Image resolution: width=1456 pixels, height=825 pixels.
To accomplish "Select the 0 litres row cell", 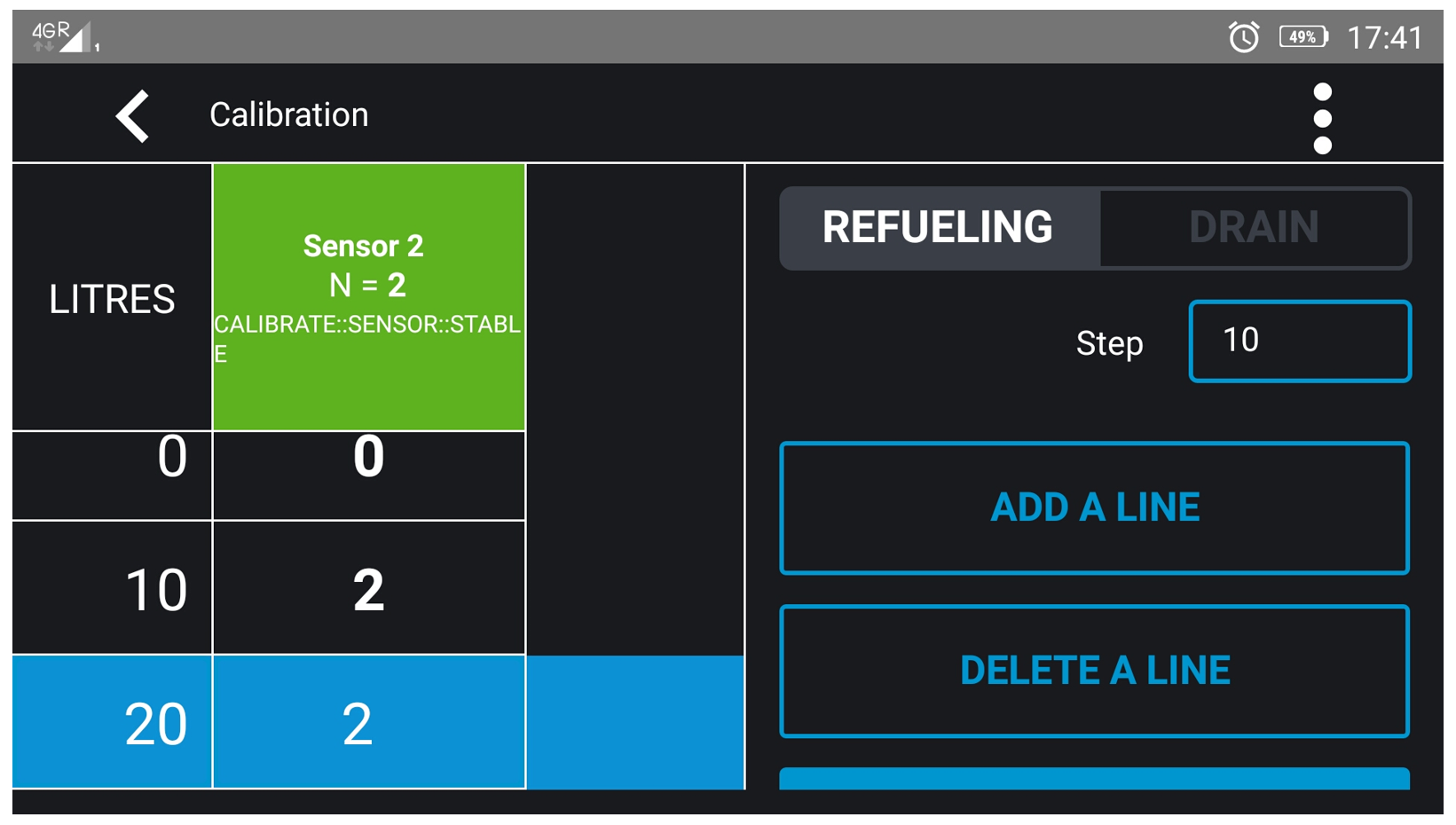I will coord(112,475).
